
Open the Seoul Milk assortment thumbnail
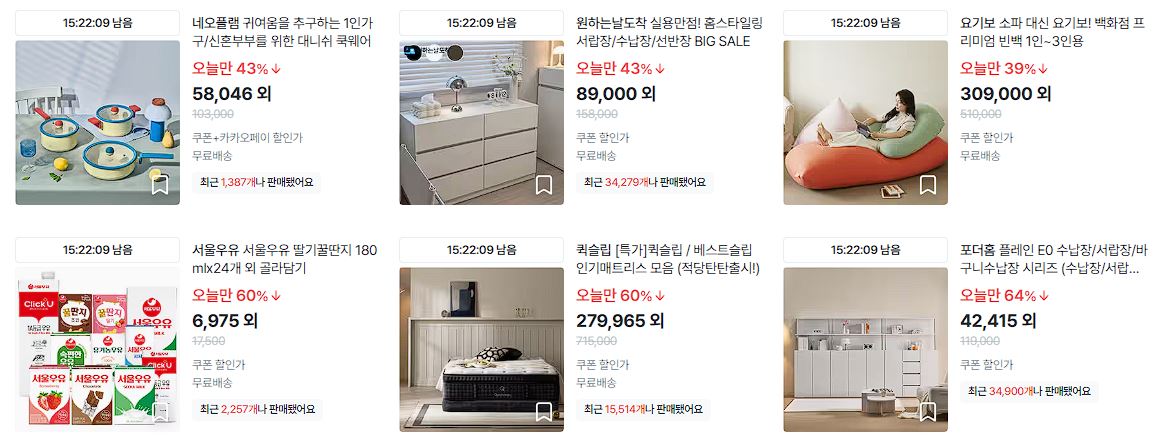tap(97, 349)
